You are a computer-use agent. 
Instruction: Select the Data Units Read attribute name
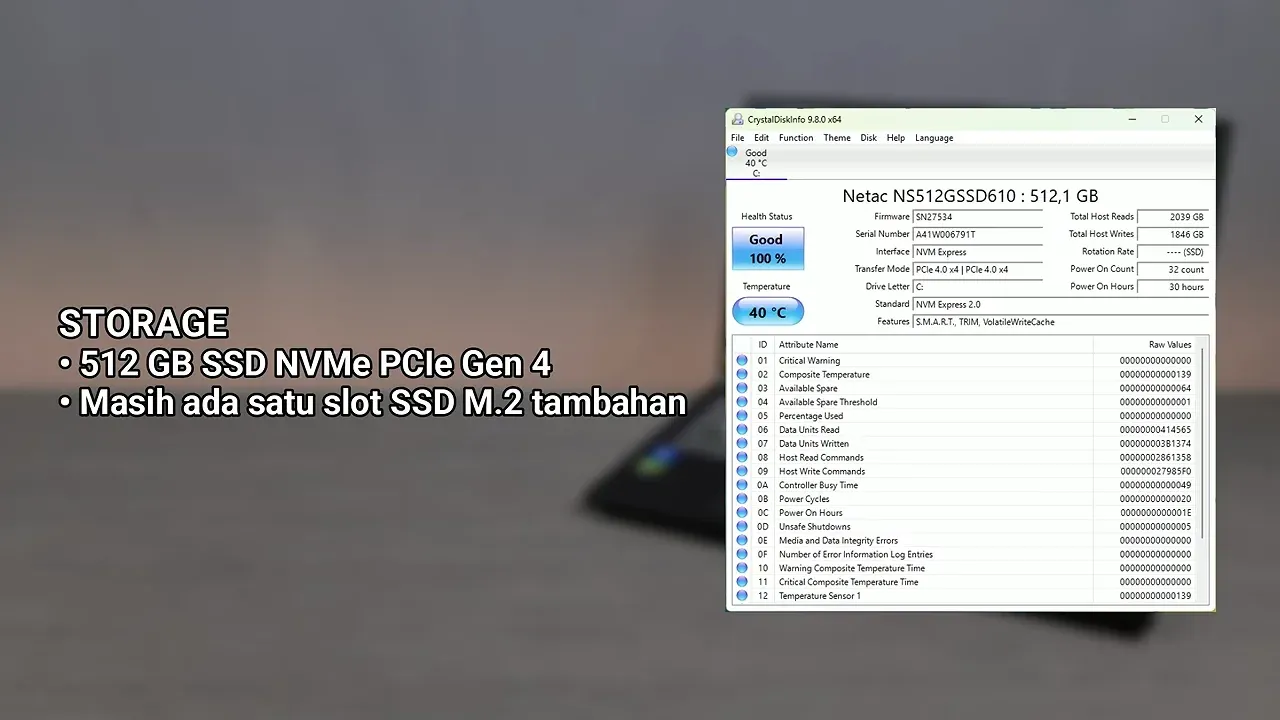point(809,430)
